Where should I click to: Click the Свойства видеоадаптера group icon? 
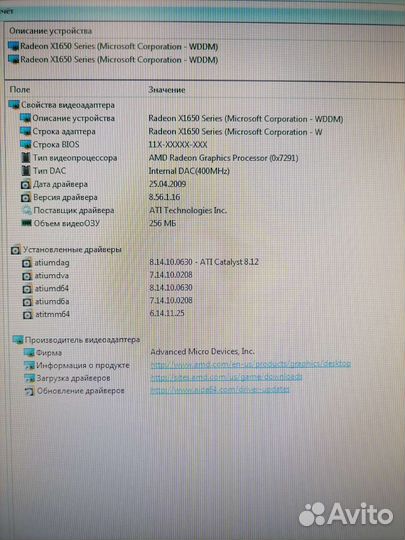14,105
